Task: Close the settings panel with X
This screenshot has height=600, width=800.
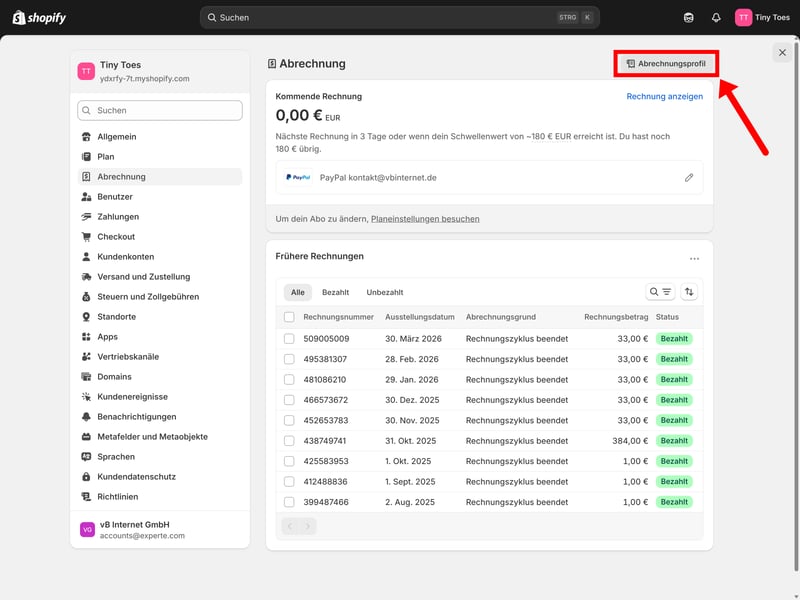Action: 782,52
